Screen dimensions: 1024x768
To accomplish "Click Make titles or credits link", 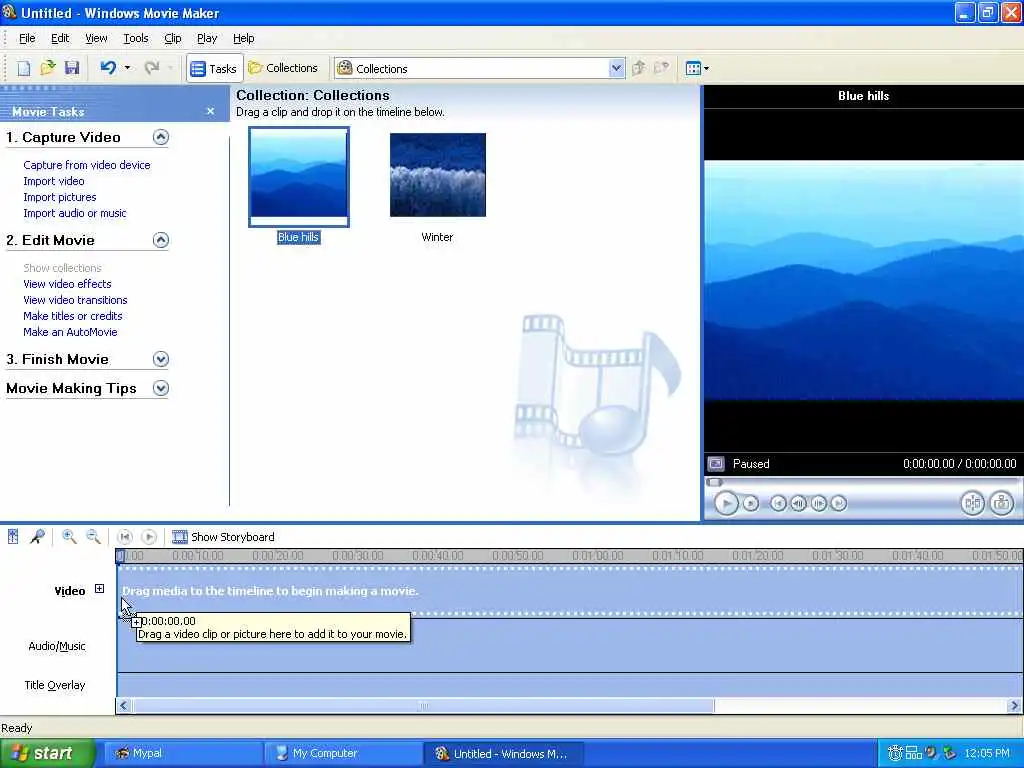I will [x=72, y=316].
